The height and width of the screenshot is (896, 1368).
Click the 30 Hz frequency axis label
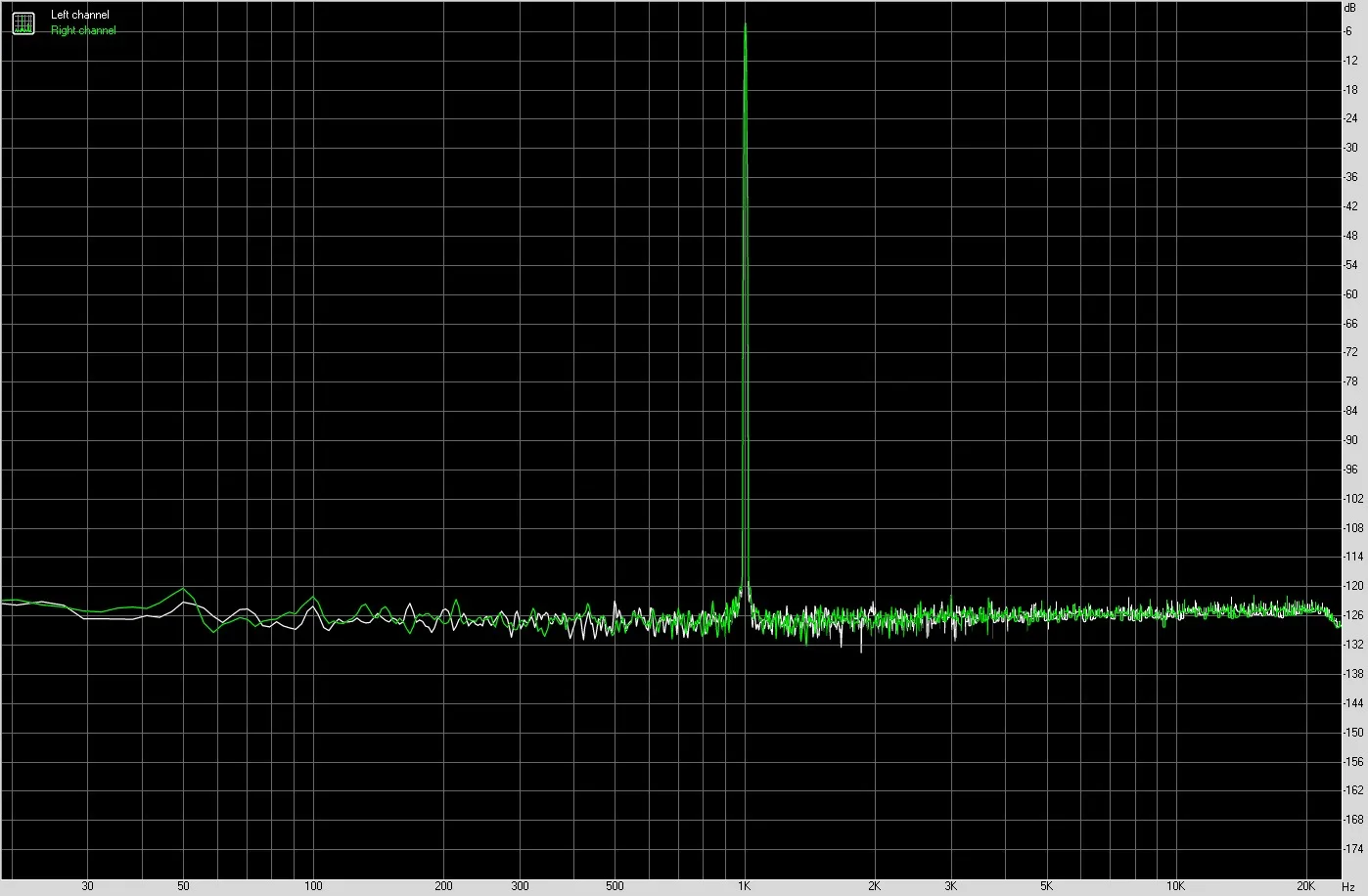pyautogui.click(x=88, y=886)
